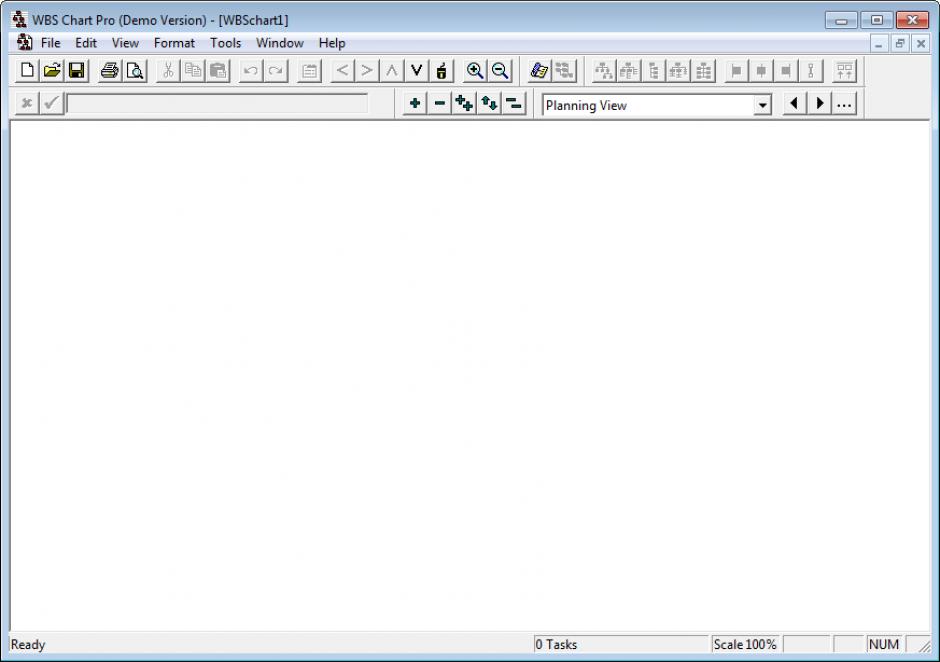The height and width of the screenshot is (662, 940).
Task: Click the left angle bracket toolbar button
Action: [342, 71]
